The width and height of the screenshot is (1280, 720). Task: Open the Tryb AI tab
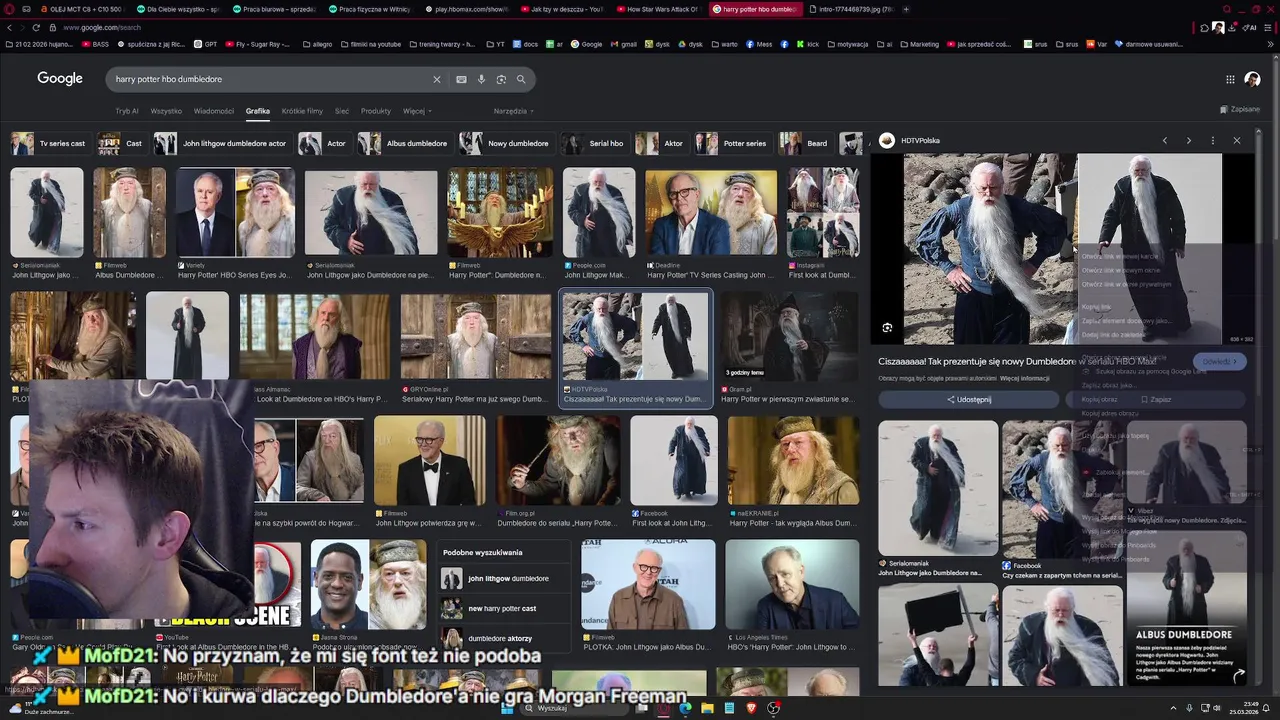tap(127, 111)
